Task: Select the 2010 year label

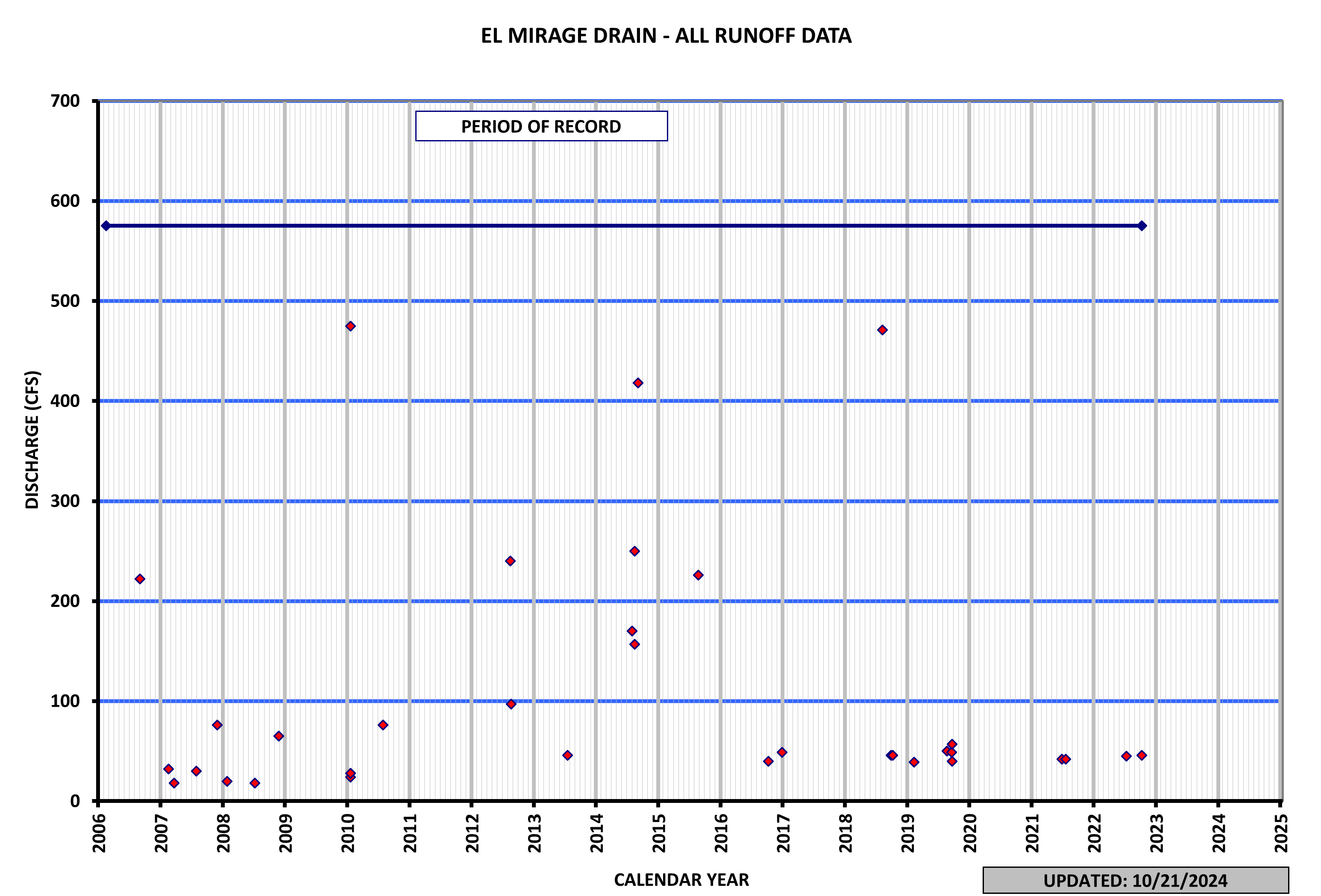Action: (x=348, y=833)
